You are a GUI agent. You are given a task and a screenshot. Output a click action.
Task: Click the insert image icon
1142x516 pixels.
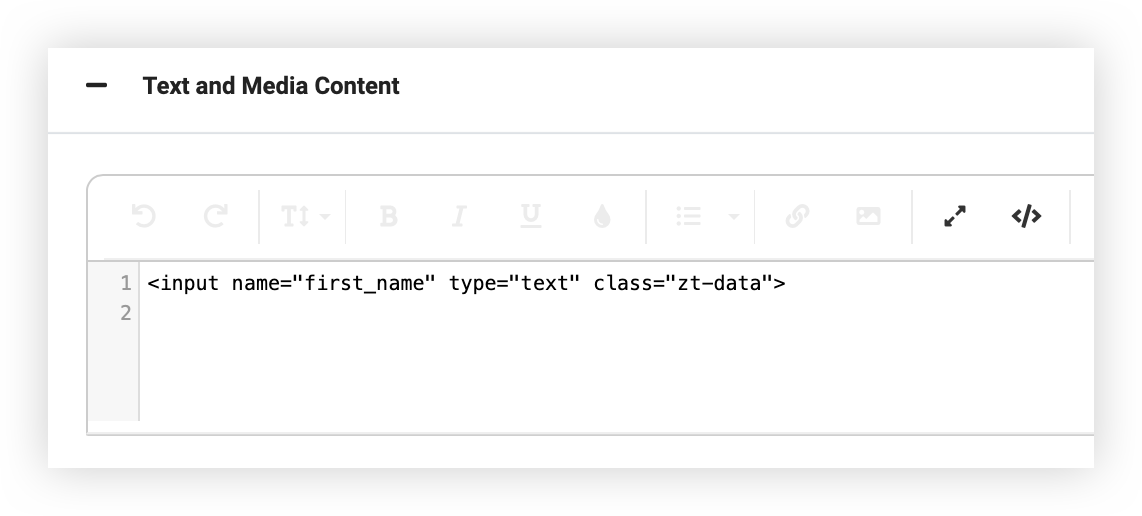click(x=868, y=216)
